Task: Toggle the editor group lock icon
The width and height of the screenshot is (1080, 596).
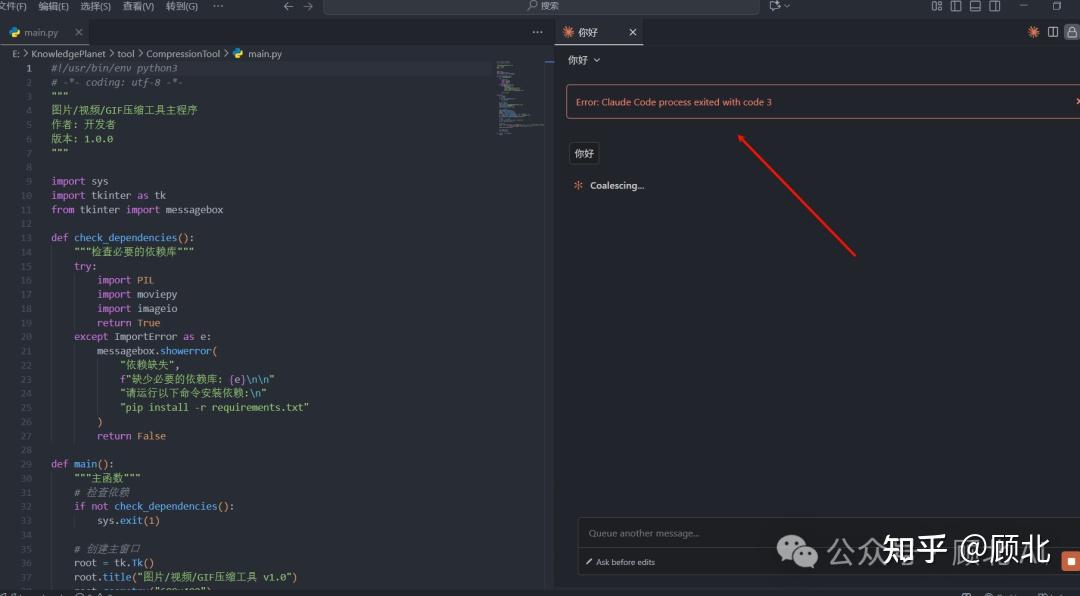Action: click(1072, 32)
